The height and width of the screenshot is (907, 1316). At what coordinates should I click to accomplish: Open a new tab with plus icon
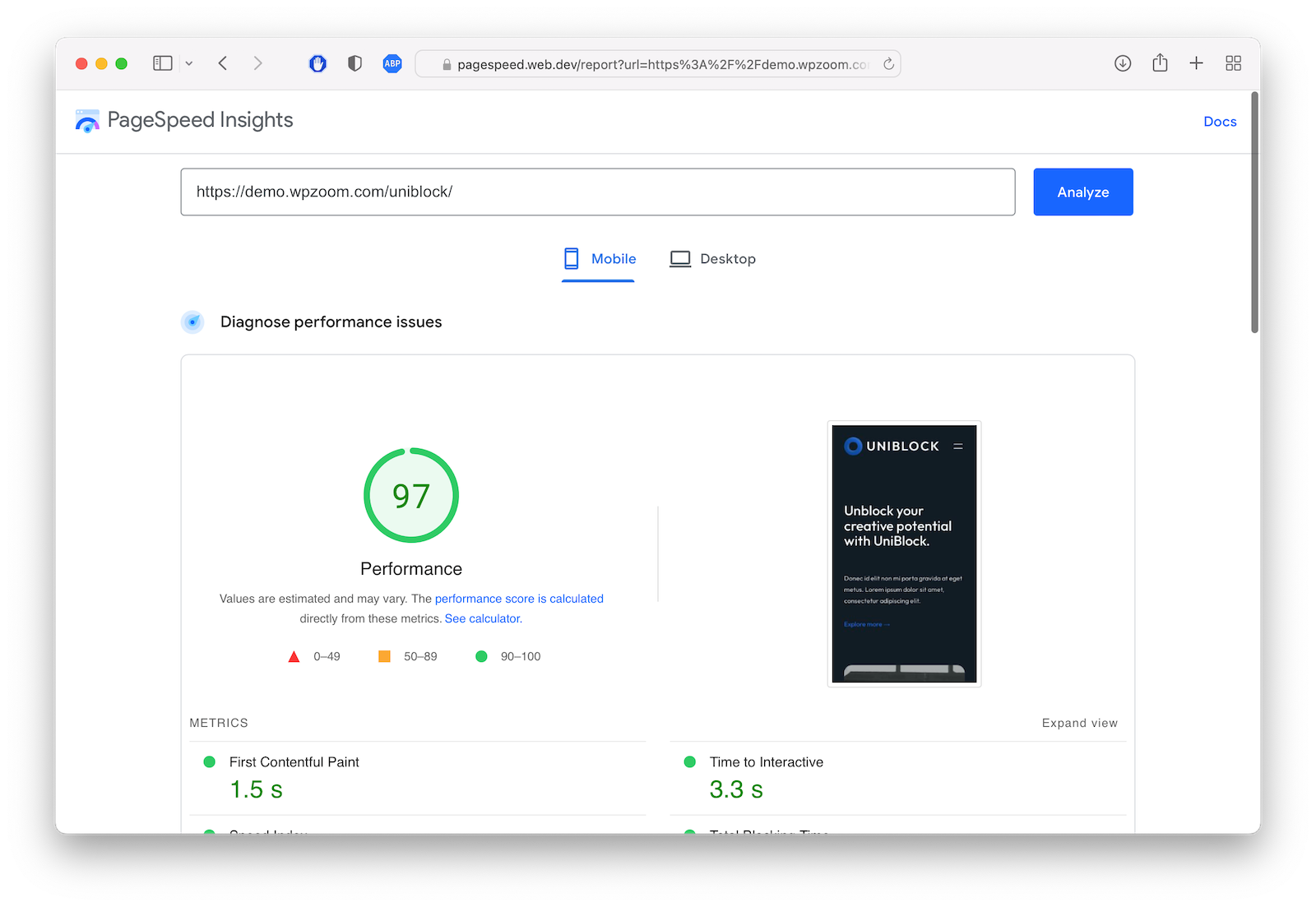click(1196, 63)
